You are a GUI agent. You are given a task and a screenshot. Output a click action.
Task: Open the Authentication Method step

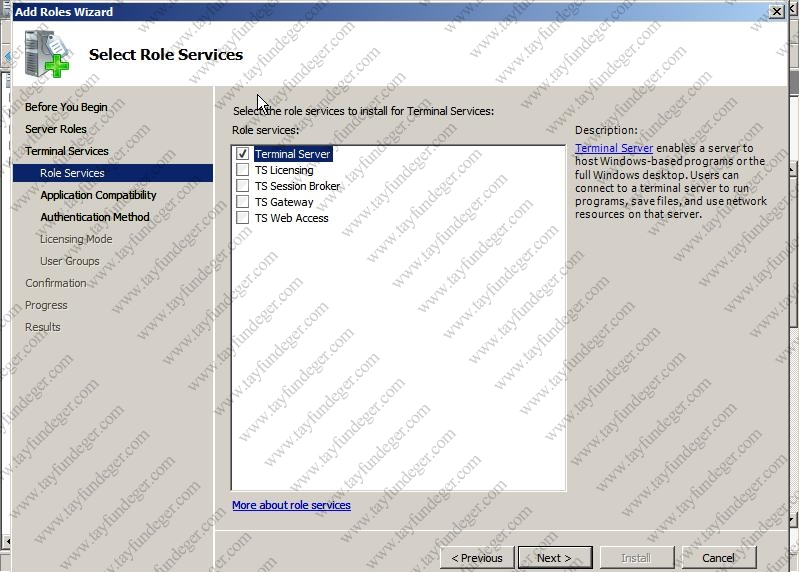click(95, 217)
